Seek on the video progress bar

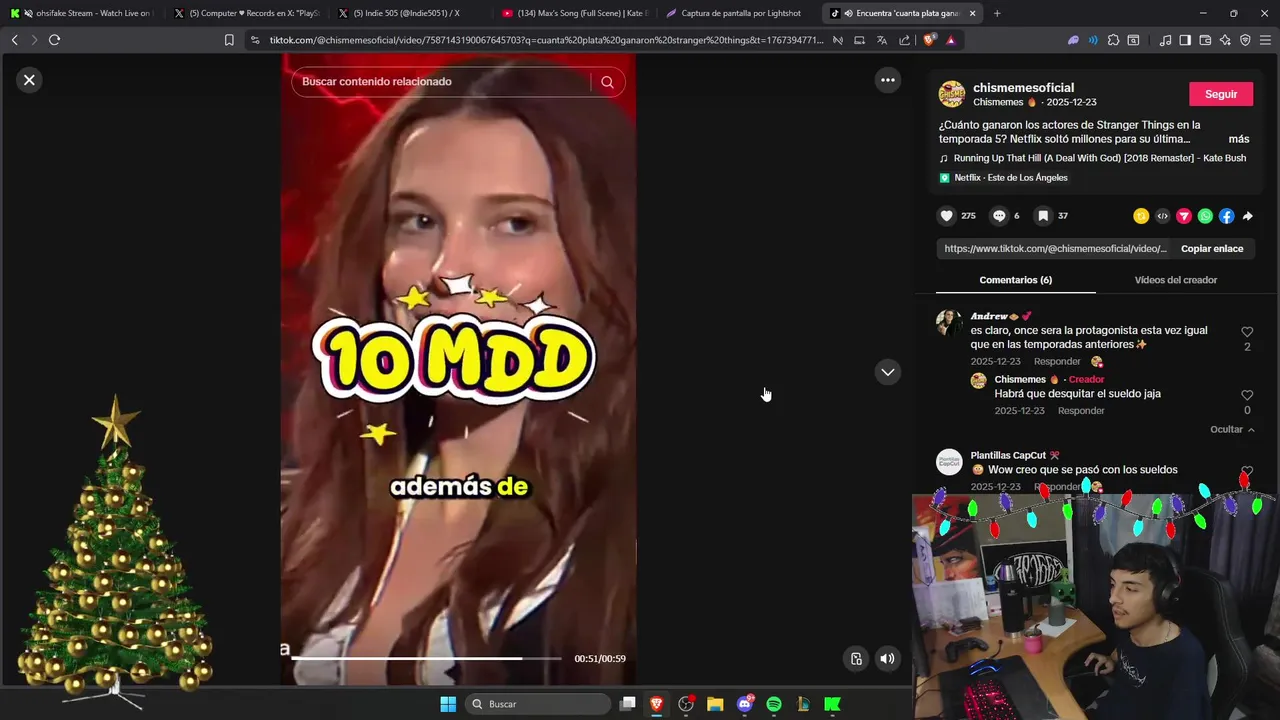[x=426, y=659]
